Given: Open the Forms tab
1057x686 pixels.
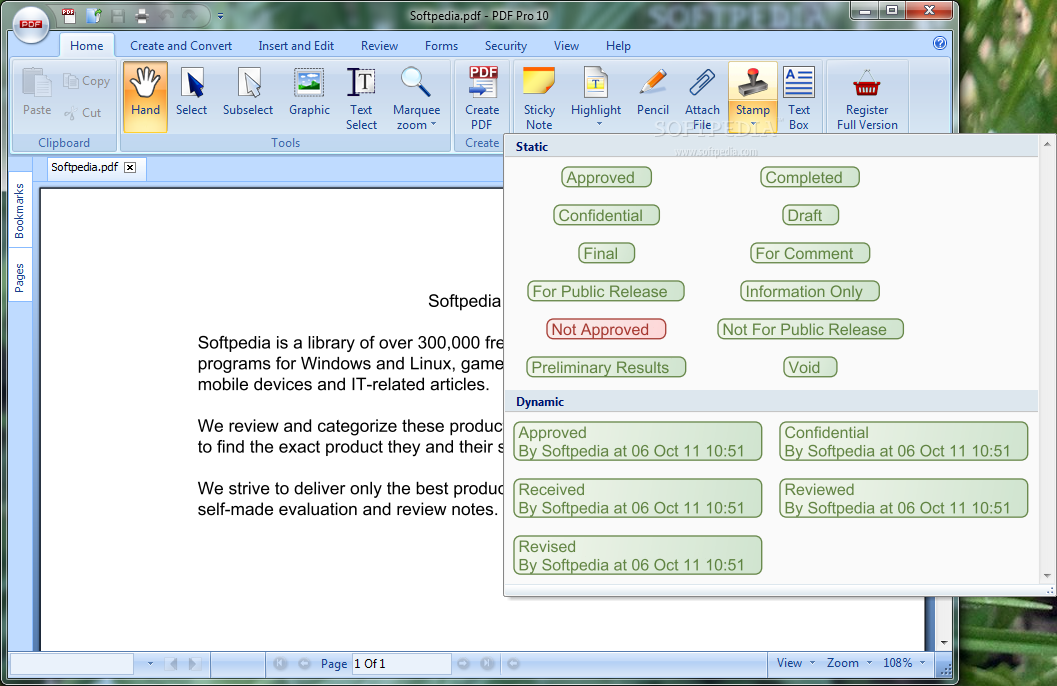Looking at the screenshot, I should coord(441,46).
